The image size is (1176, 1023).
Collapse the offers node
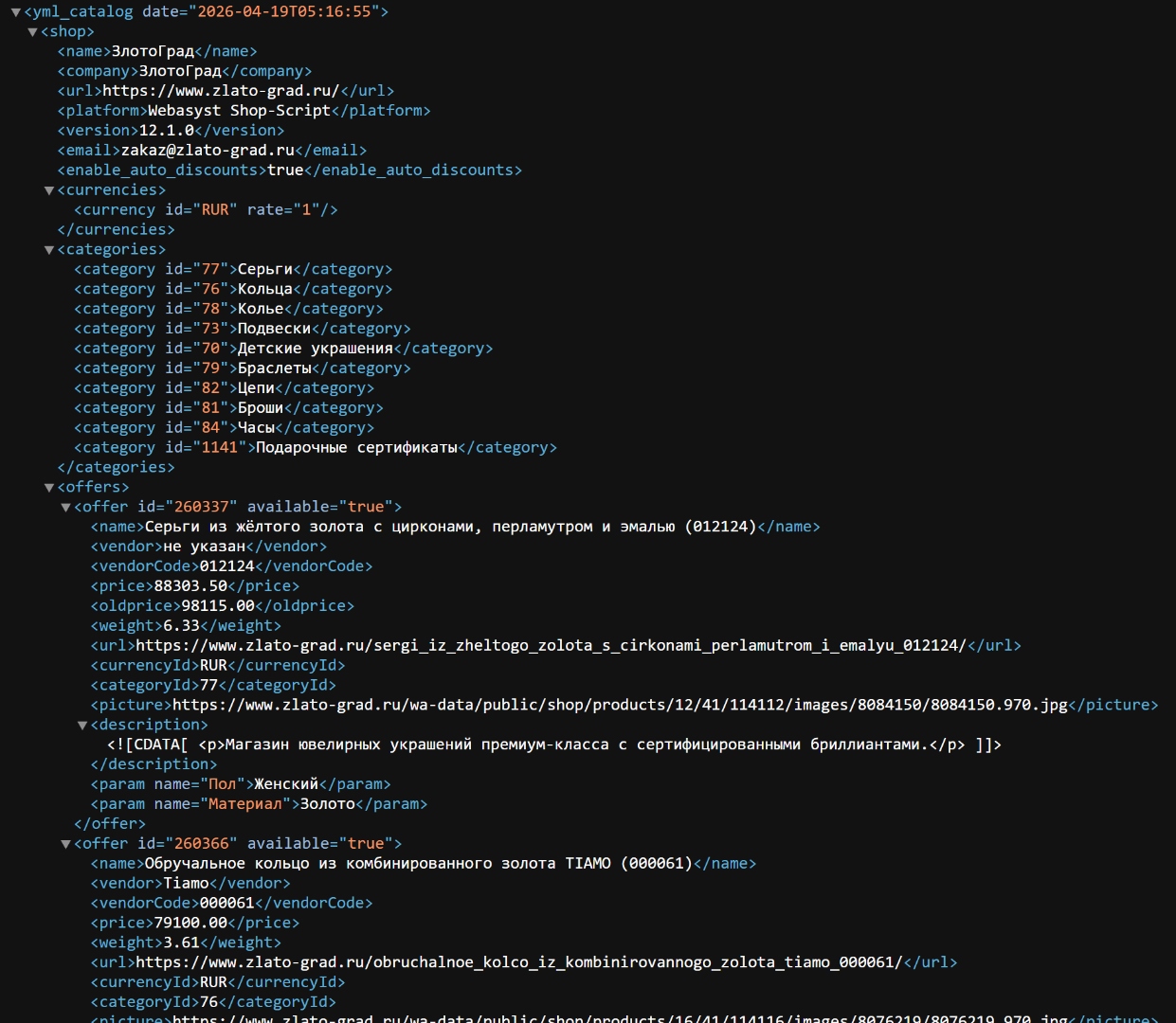pyautogui.click(x=49, y=488)
